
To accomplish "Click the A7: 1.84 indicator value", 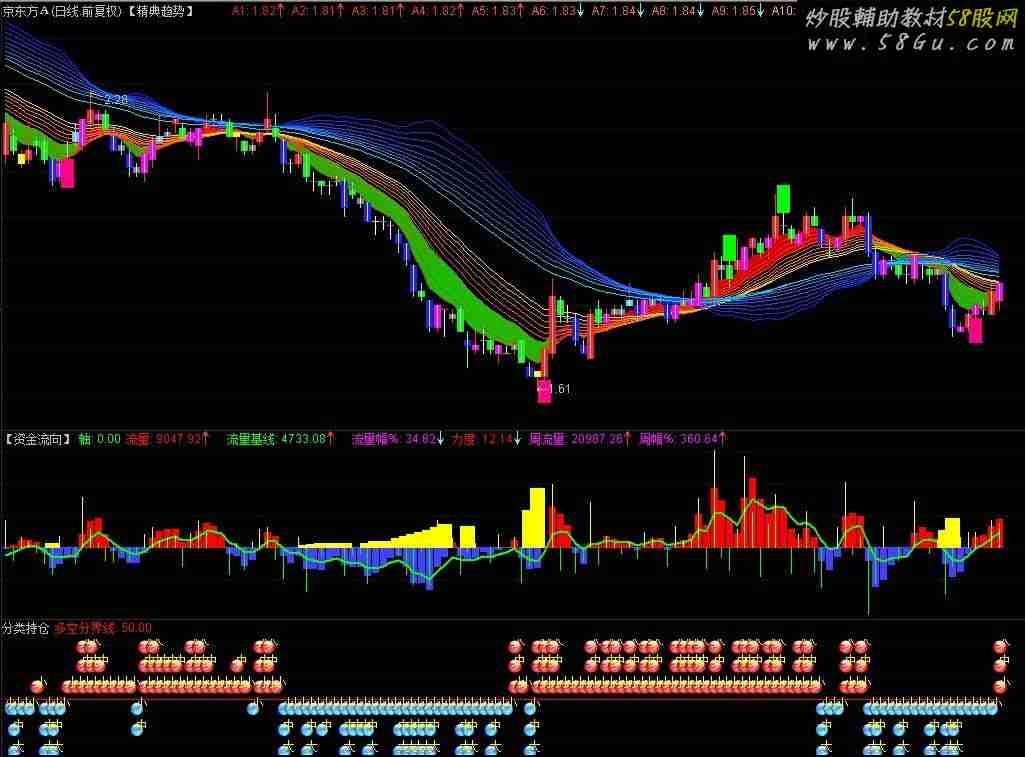I will (618, 11).
